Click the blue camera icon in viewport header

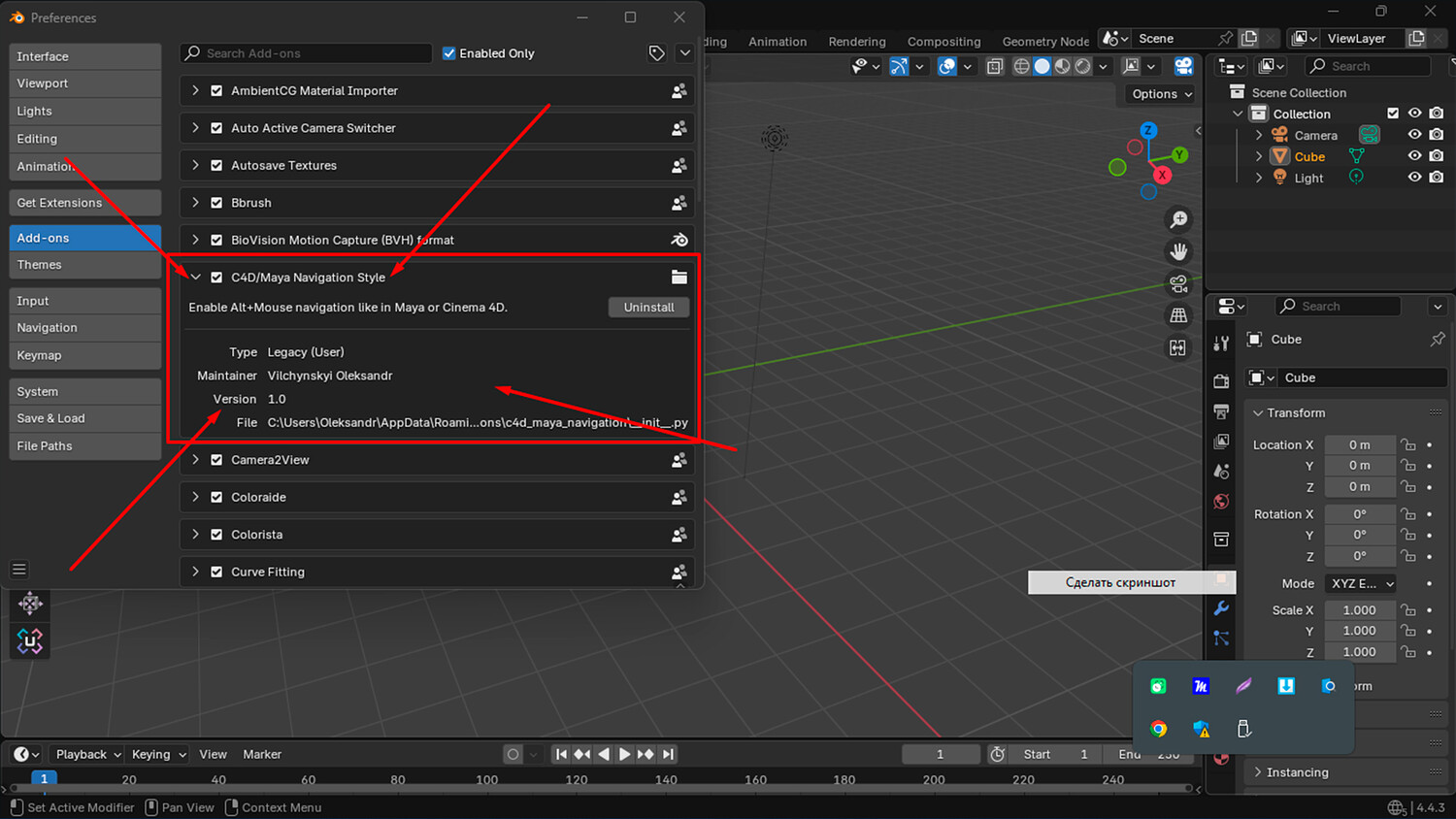click(1183, 66)
